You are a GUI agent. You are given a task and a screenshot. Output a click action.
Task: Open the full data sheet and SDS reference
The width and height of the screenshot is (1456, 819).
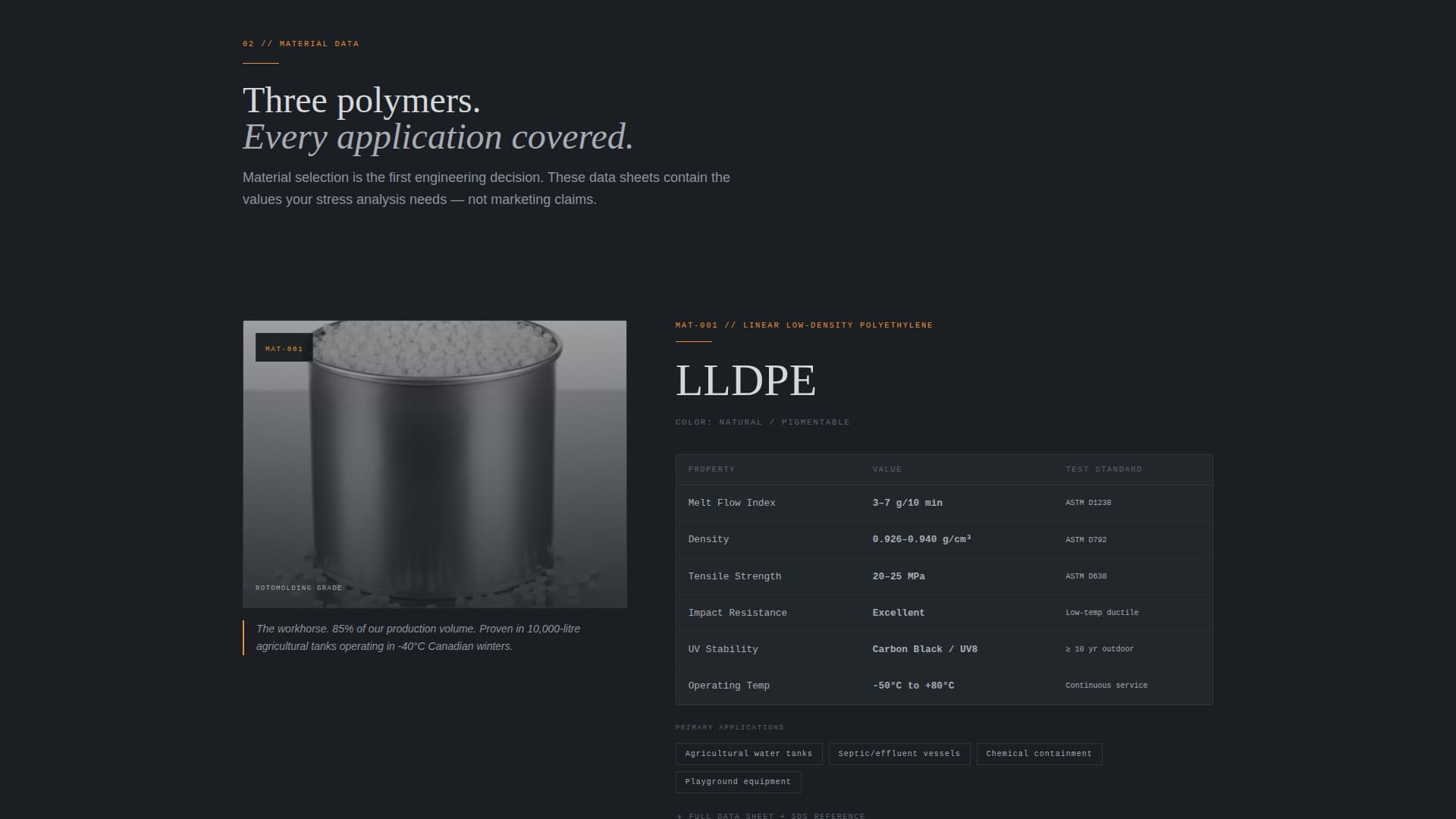click(x=769, y=816)
